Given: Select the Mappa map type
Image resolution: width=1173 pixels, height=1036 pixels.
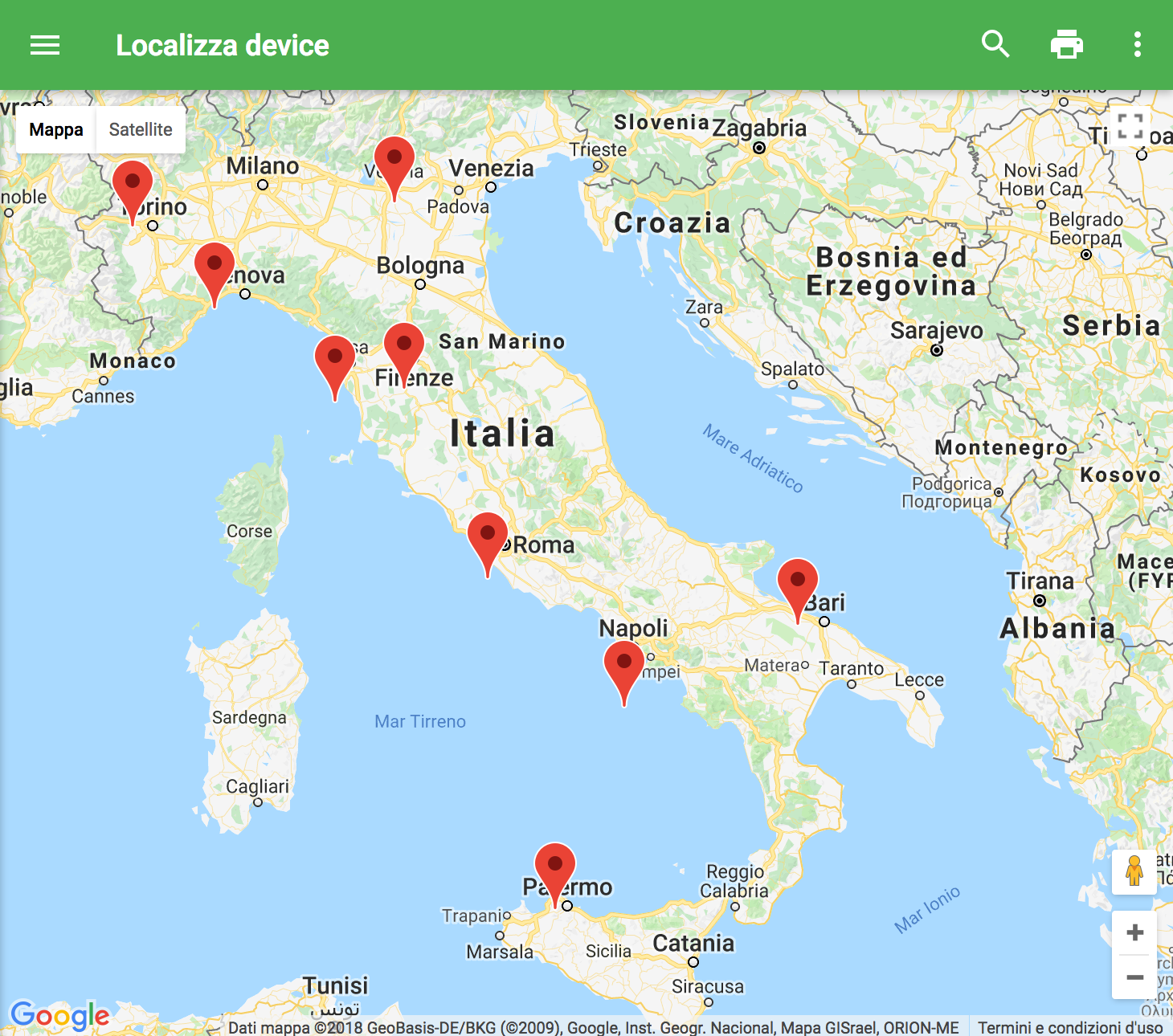Looking at the screenshot, I should click(56, 129).
